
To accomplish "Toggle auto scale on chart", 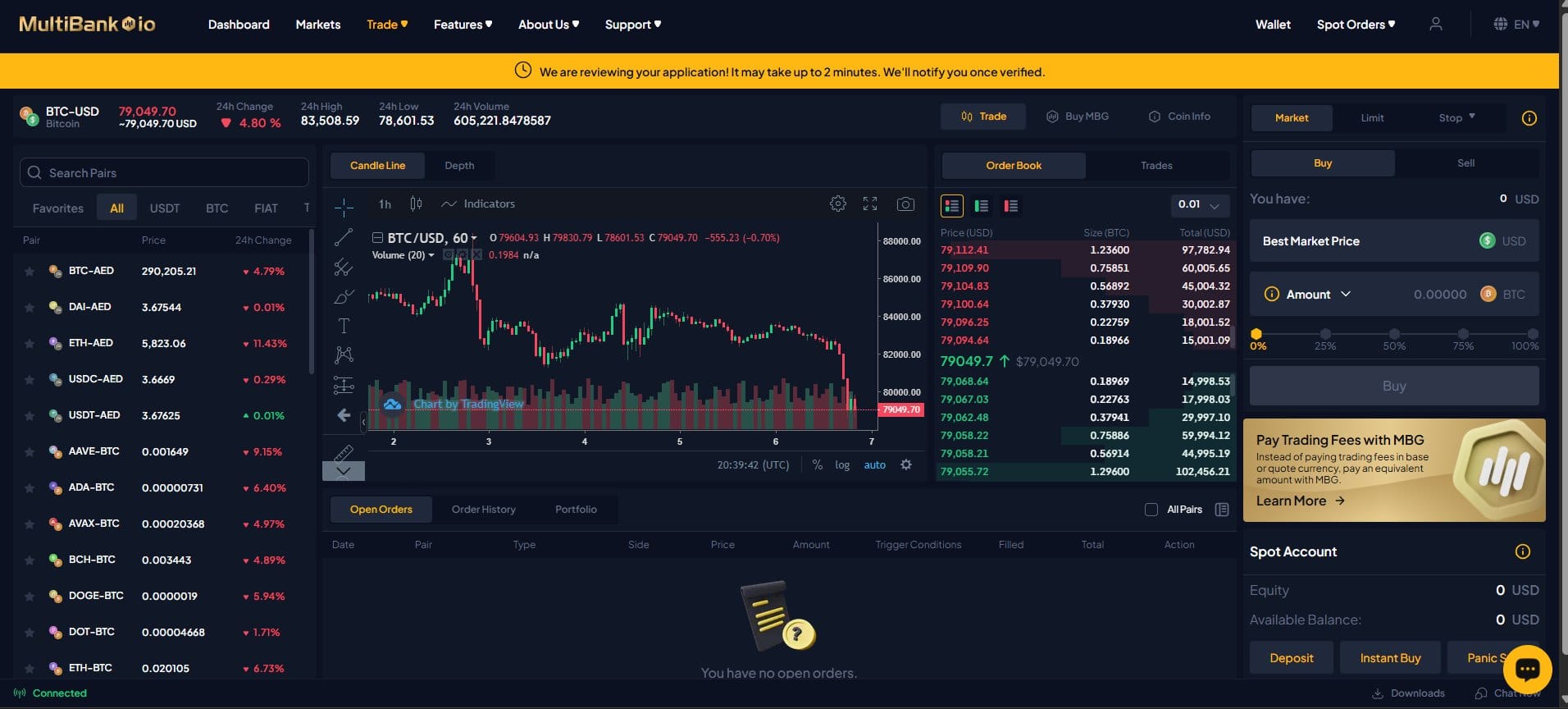I will coord(874,464).
